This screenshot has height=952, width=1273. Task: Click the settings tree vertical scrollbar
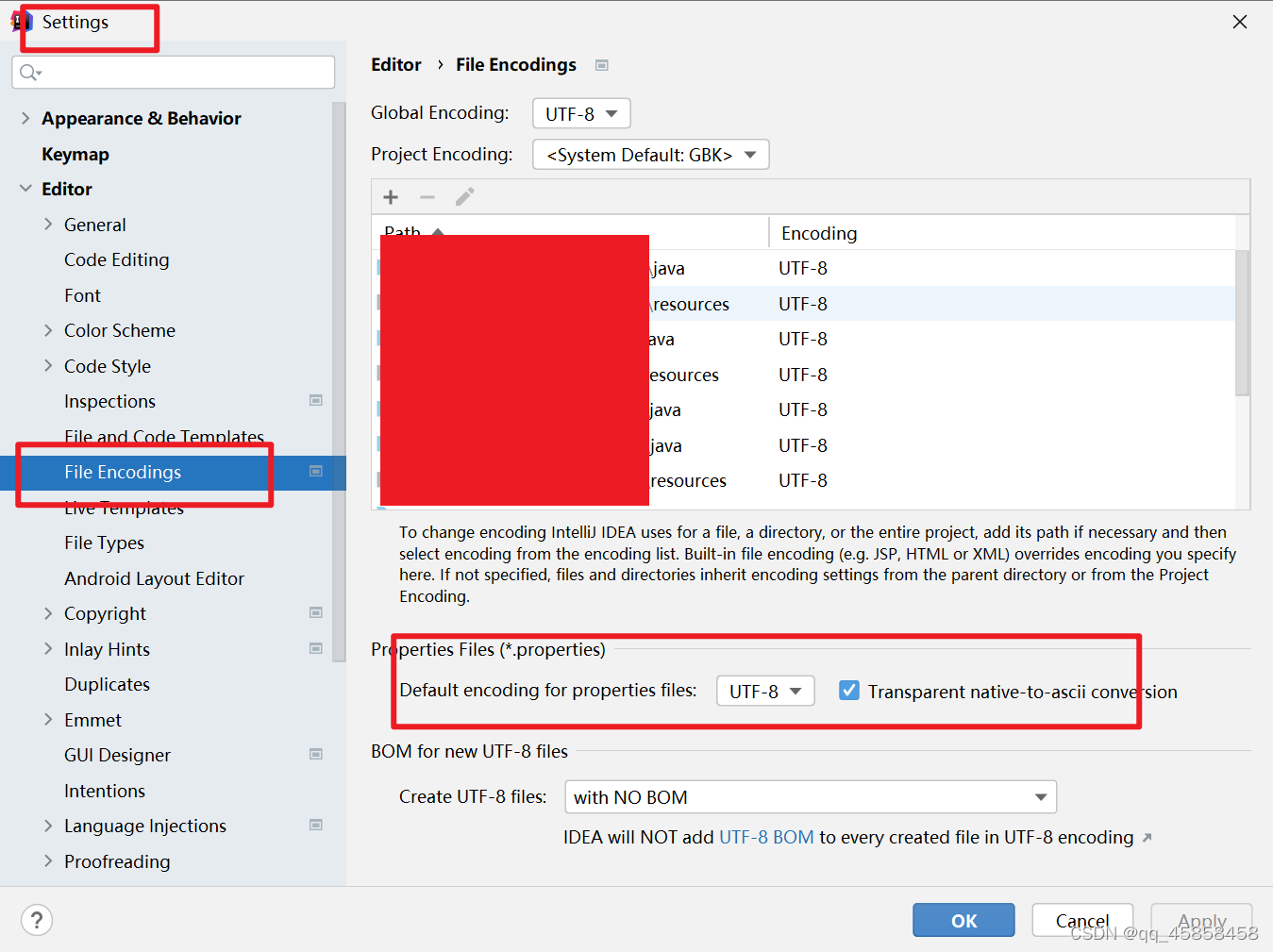[x=339, y=382]
